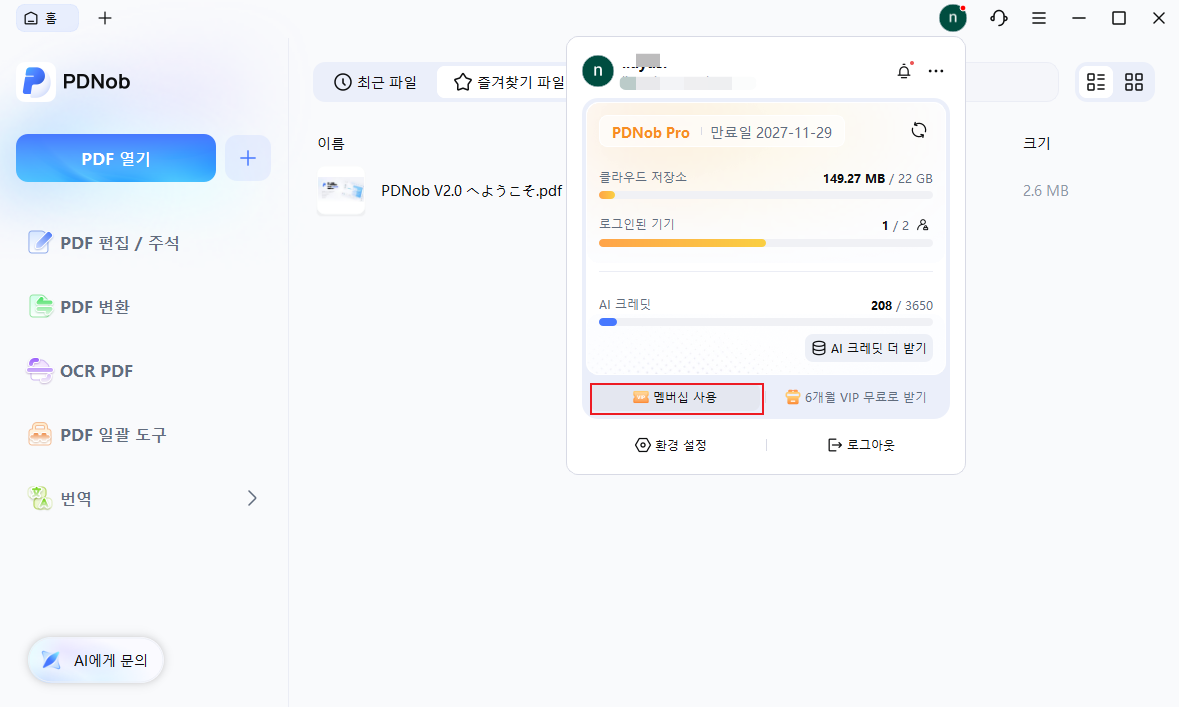Screen dimensions: 1179x707
Task: Expand the 번역 chevron arrow
Action: click(x=252, y=499)
